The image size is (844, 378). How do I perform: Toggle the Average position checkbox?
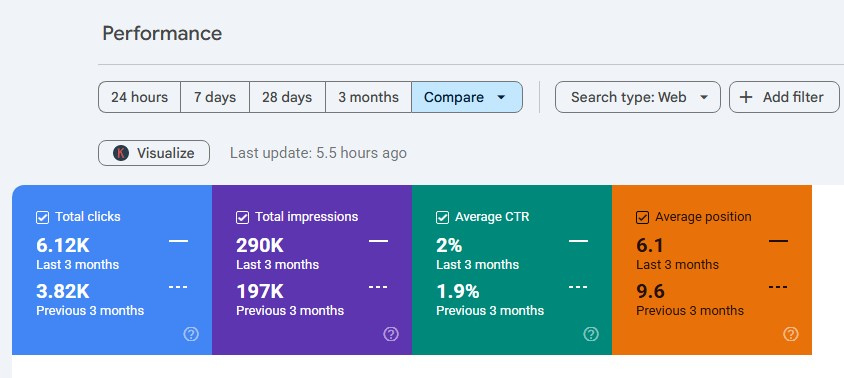pos(642,218)
